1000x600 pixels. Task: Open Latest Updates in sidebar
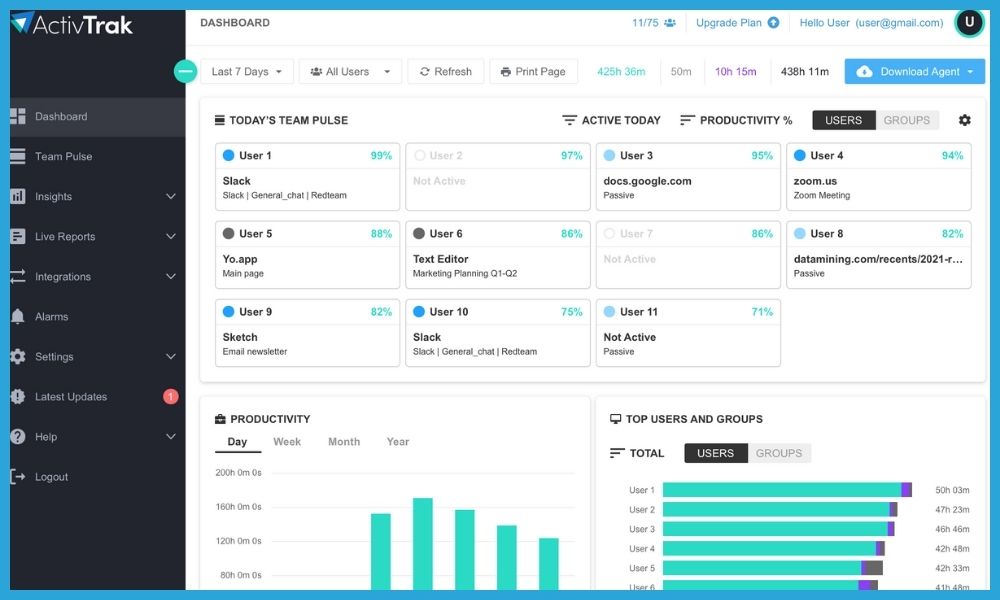pos(98,397)
